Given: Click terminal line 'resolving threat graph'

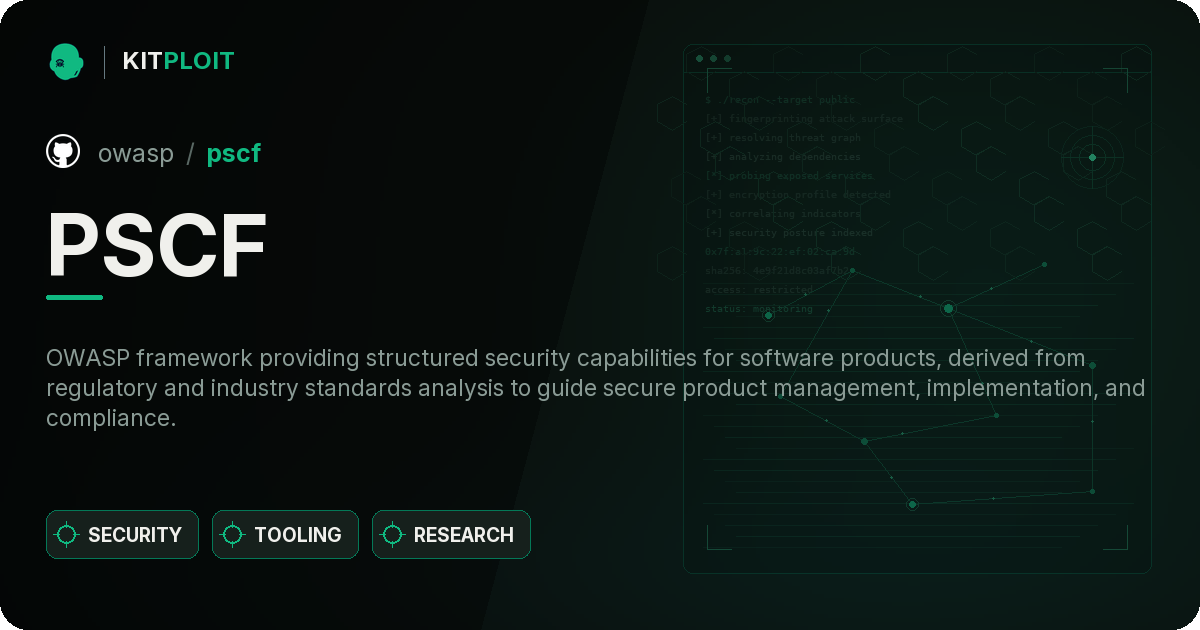Looking at the screenshot, I should (783, 138).
